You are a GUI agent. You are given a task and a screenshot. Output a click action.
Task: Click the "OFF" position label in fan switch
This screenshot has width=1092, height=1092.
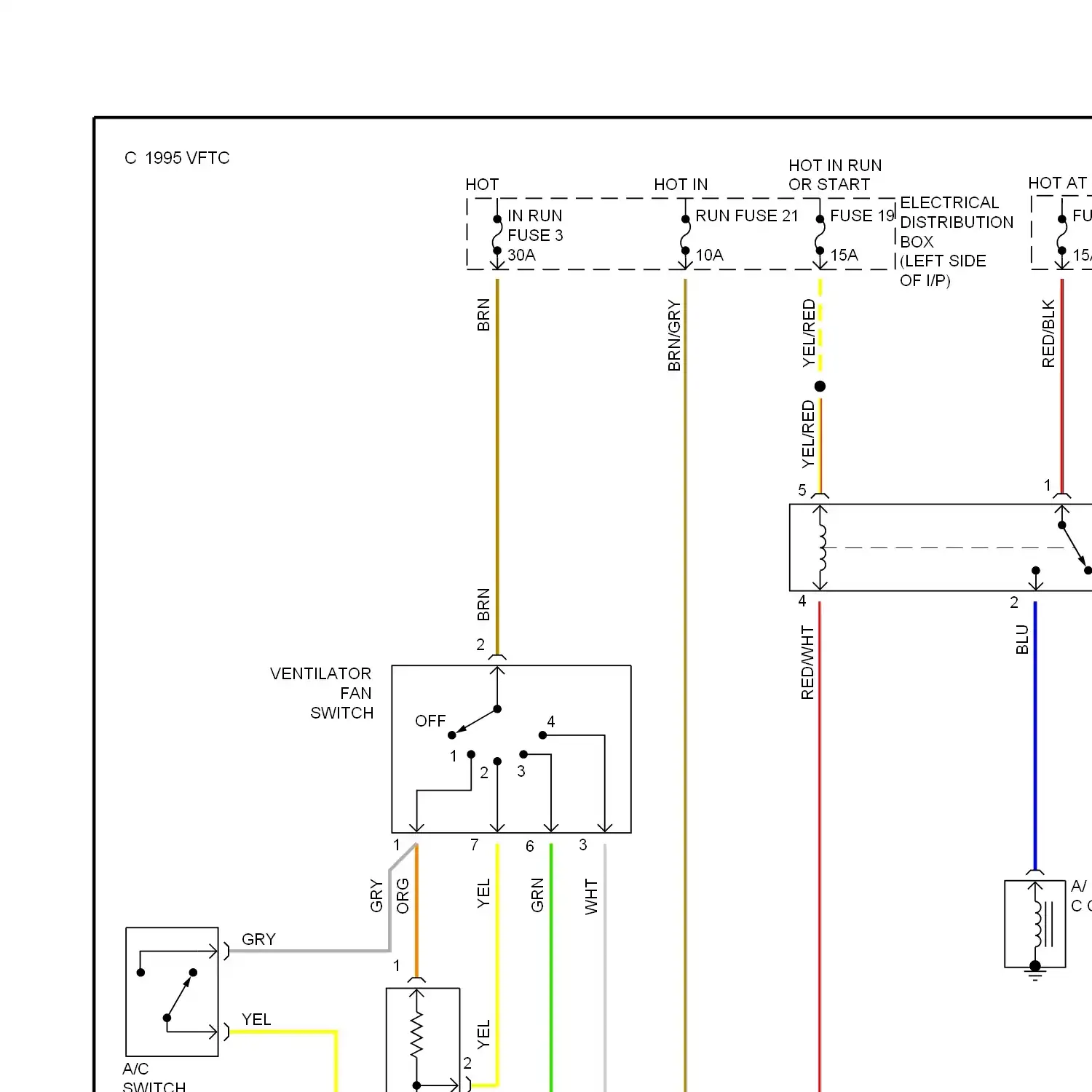[430, 721]
